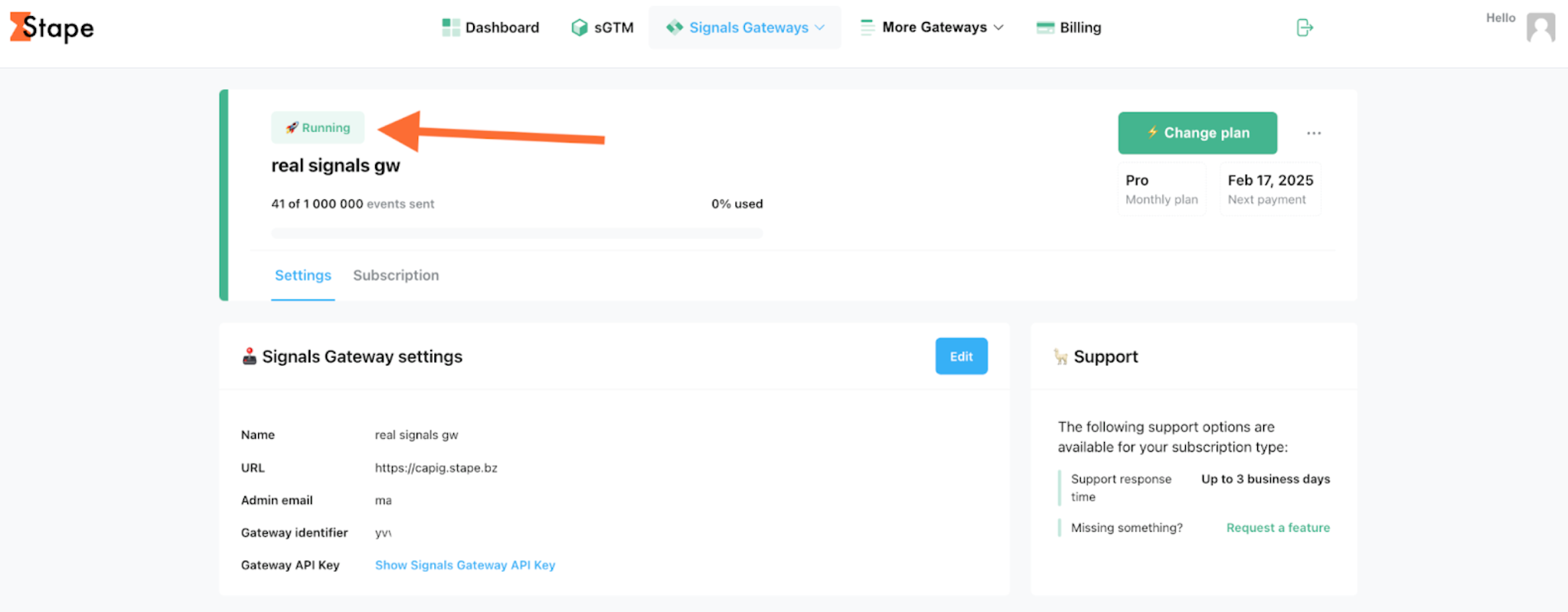
Task: Click the Stape logo
Action: tap(51, 28)
